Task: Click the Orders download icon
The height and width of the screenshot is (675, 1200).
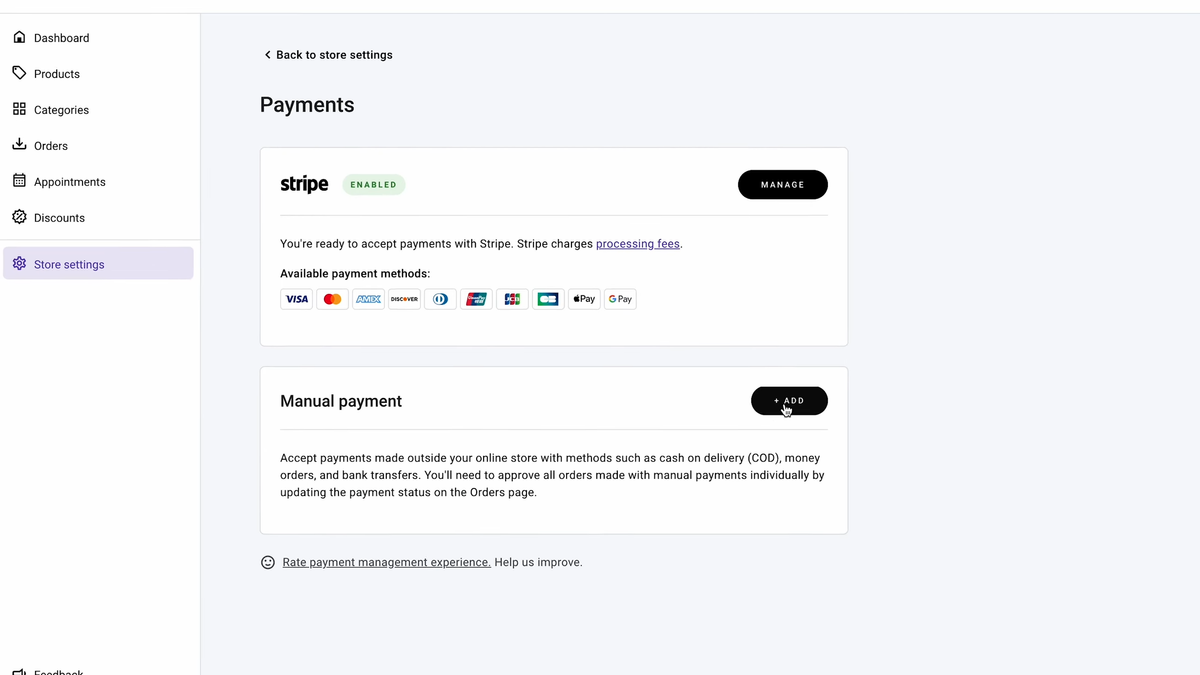Action: [19, 145]
